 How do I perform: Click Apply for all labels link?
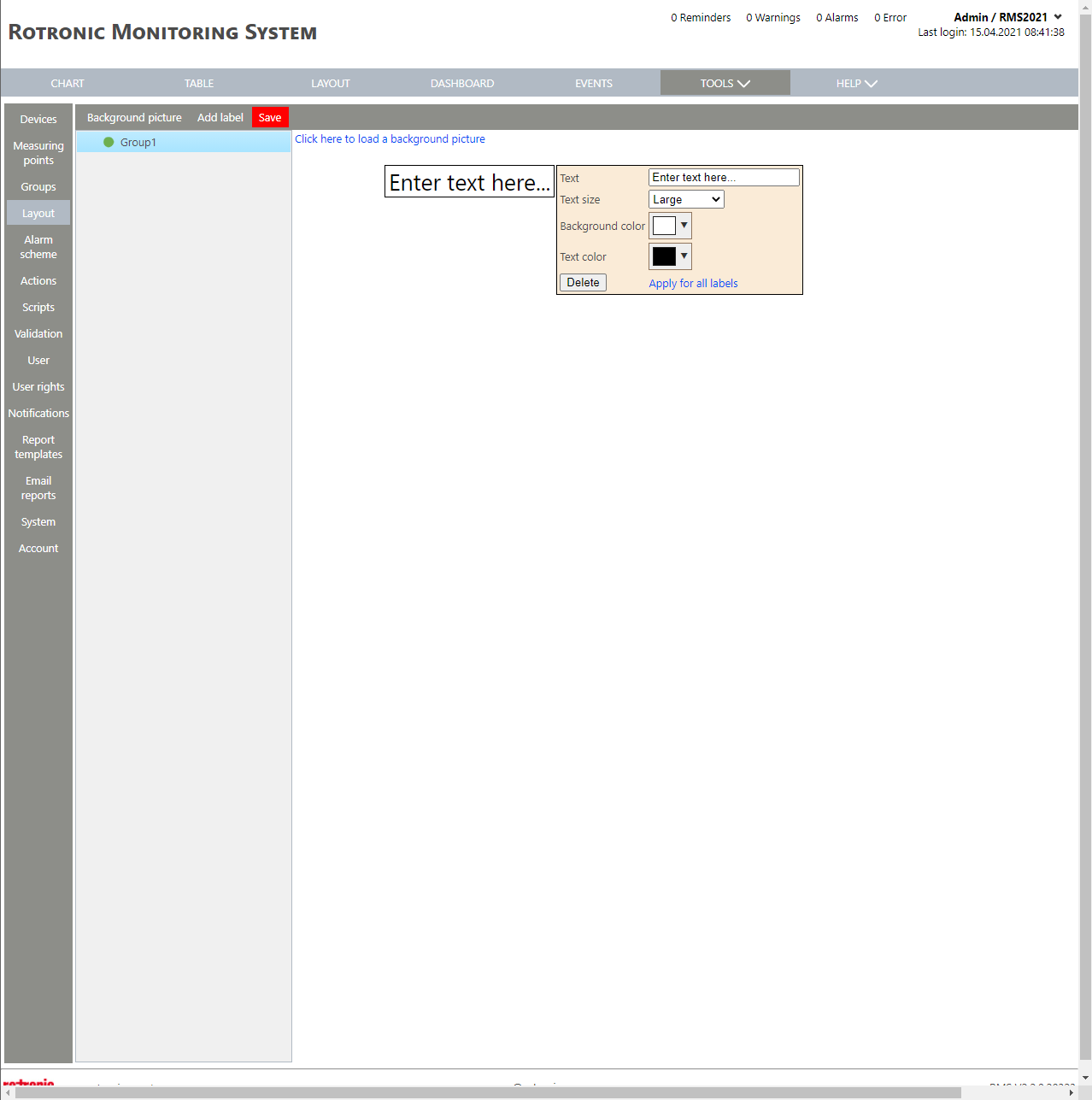pyautogui.click(x=693, y=283)
